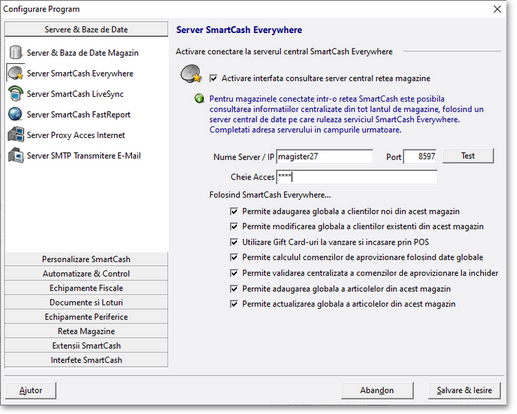The height and width of the screenshot is (414, 517).
Task: Click the Abandon button
Action: point(377,390)
